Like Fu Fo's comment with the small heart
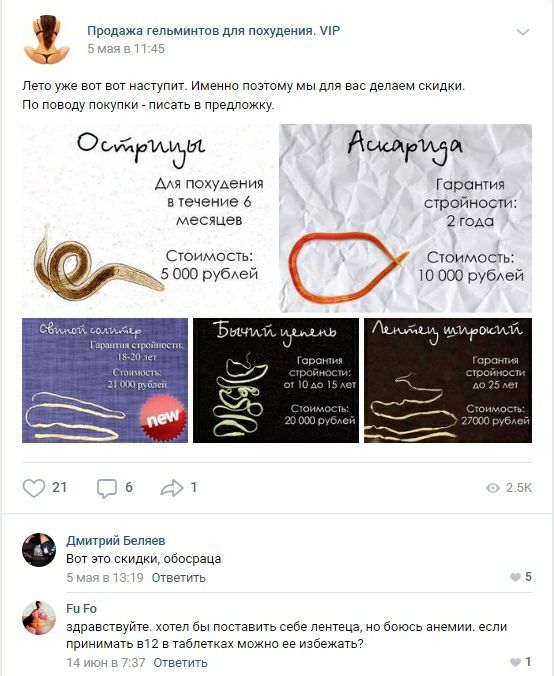 (x=515, y=662)
